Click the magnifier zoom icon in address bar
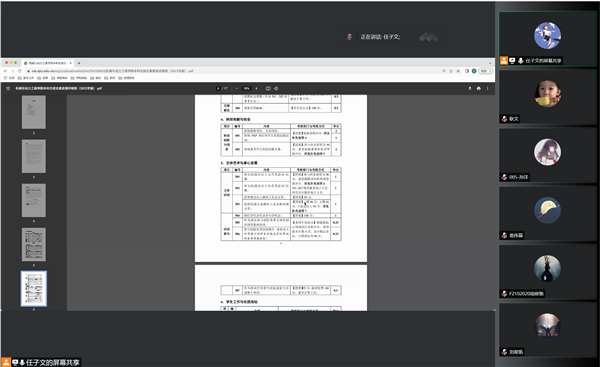 click(444, 71)
